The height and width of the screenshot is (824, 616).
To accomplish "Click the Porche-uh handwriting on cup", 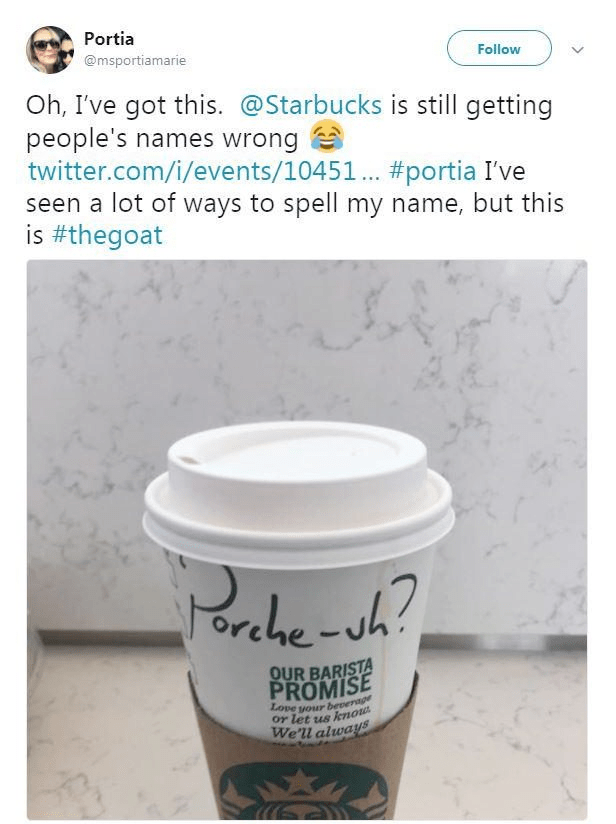I will click(300, 605).
